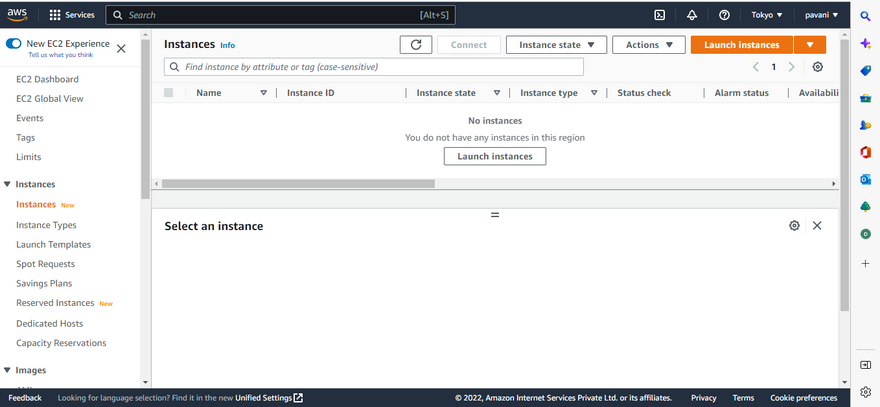This screenshot has height=407, width=880.
Task: Open the Unified Settings link
Action: tap(264, 398)
